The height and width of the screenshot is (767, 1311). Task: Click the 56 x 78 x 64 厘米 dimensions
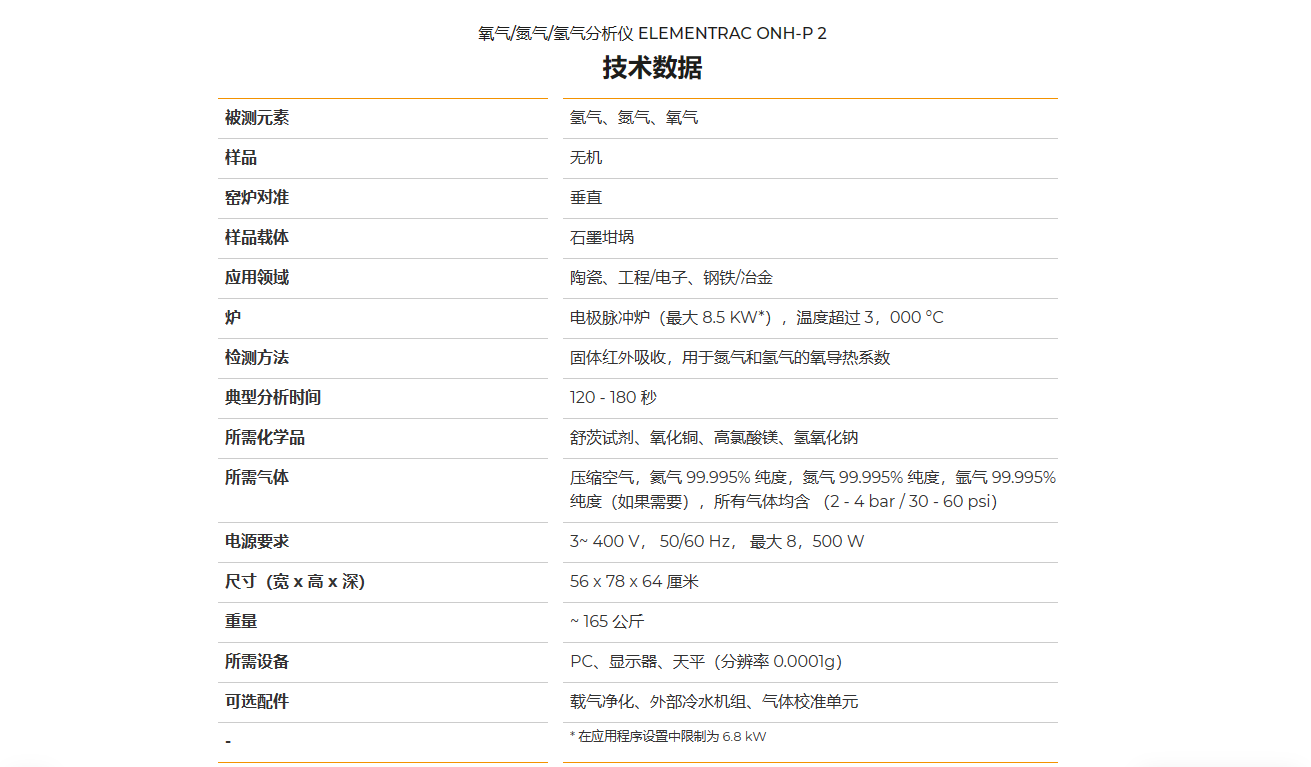tap(634, 582)
